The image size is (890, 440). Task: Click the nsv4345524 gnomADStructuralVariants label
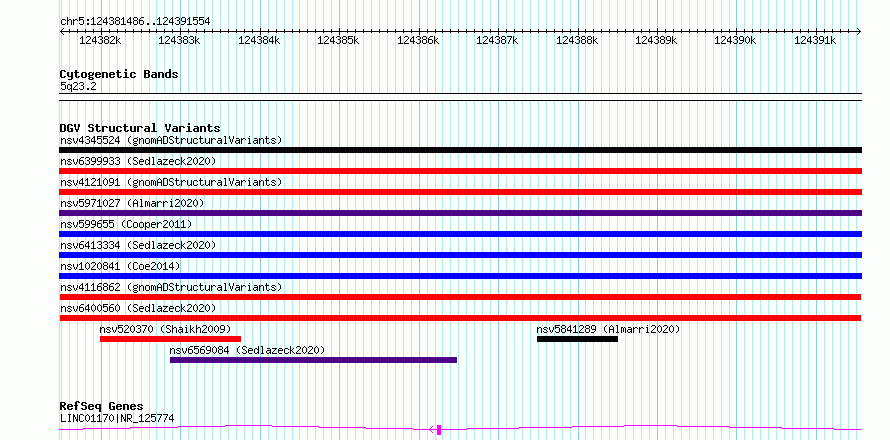click(x=171, y=140)
